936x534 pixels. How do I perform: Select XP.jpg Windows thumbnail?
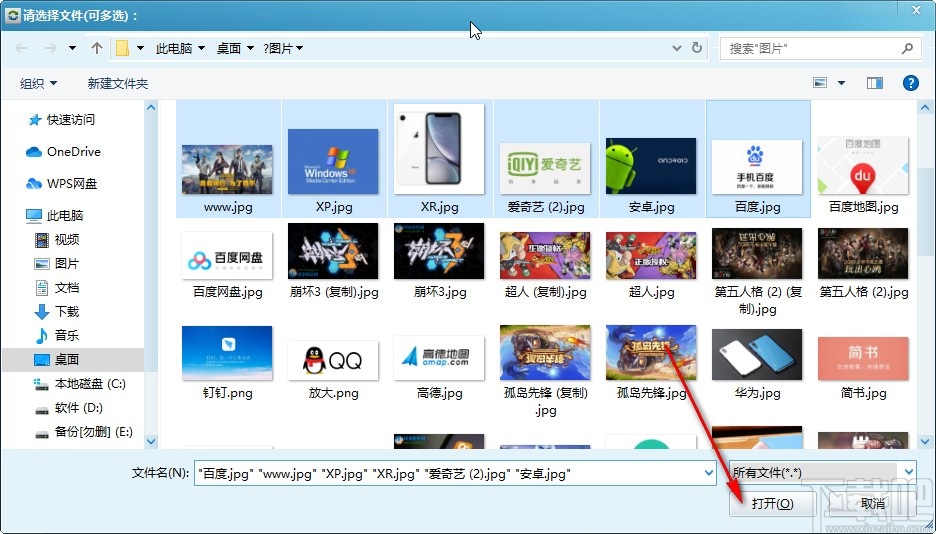click(333, 161)
